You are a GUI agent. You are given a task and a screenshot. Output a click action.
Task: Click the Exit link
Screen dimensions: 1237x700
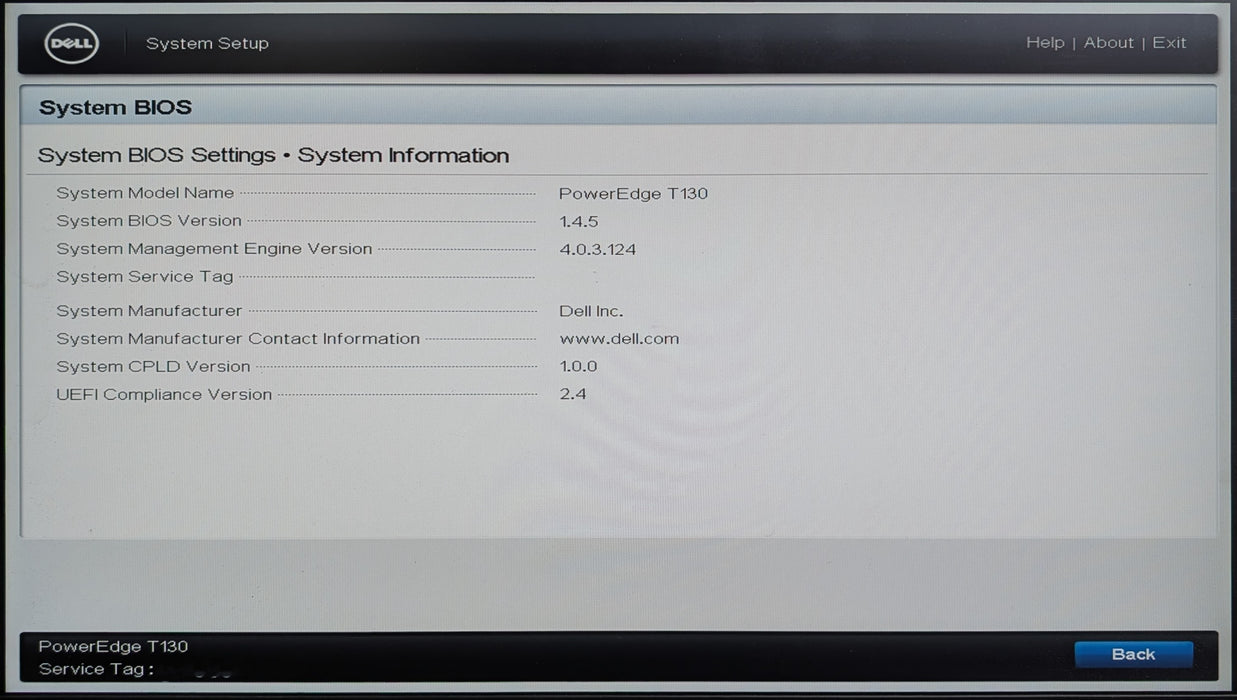point(1169,43)
